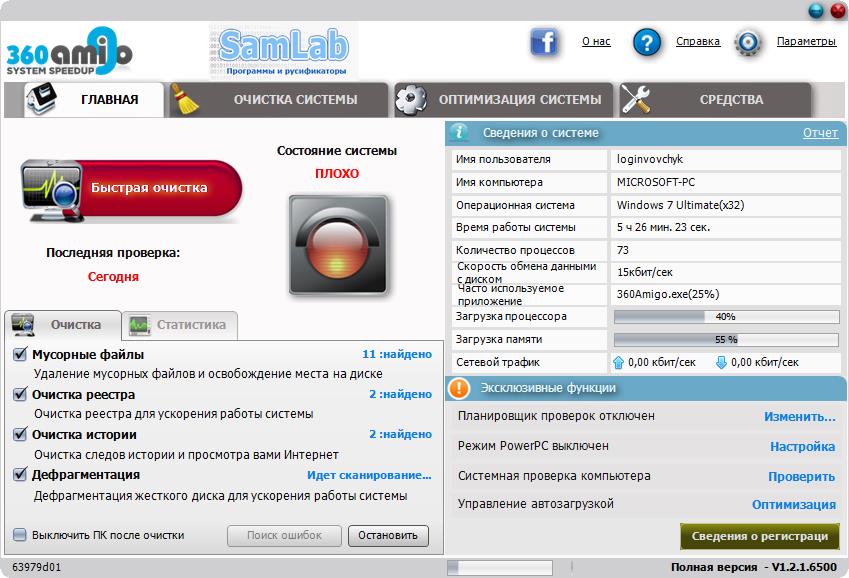Uncheck the Очистка реестра checkbox
This screenshot has height=578, width=849.
click(20, 394)
